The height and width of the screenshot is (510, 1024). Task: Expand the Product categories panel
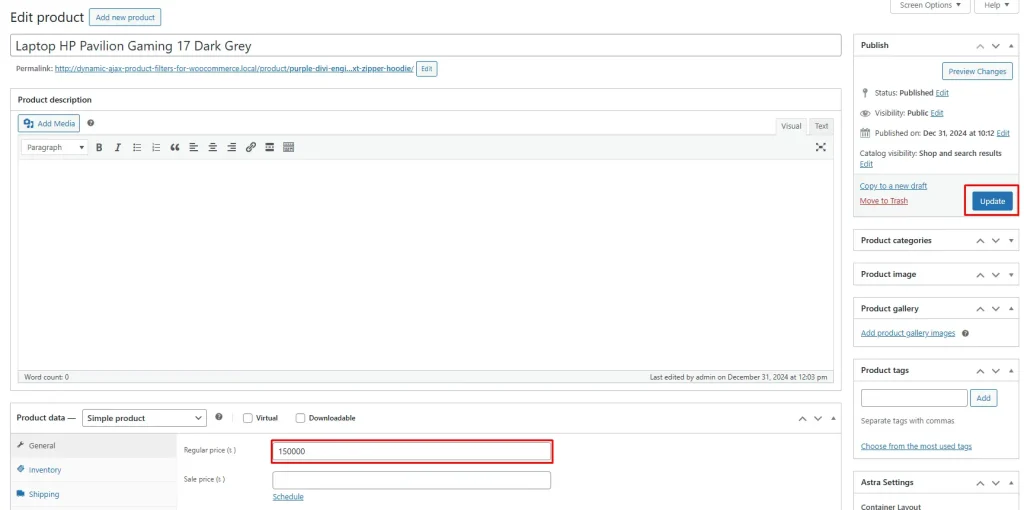pyautogui.click(x=1011, y=241)
